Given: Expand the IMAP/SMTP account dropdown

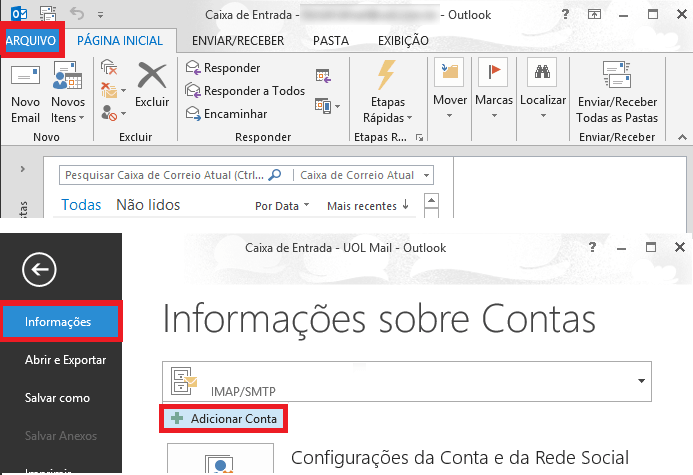Looking at the screenshot, I should 637,381.
